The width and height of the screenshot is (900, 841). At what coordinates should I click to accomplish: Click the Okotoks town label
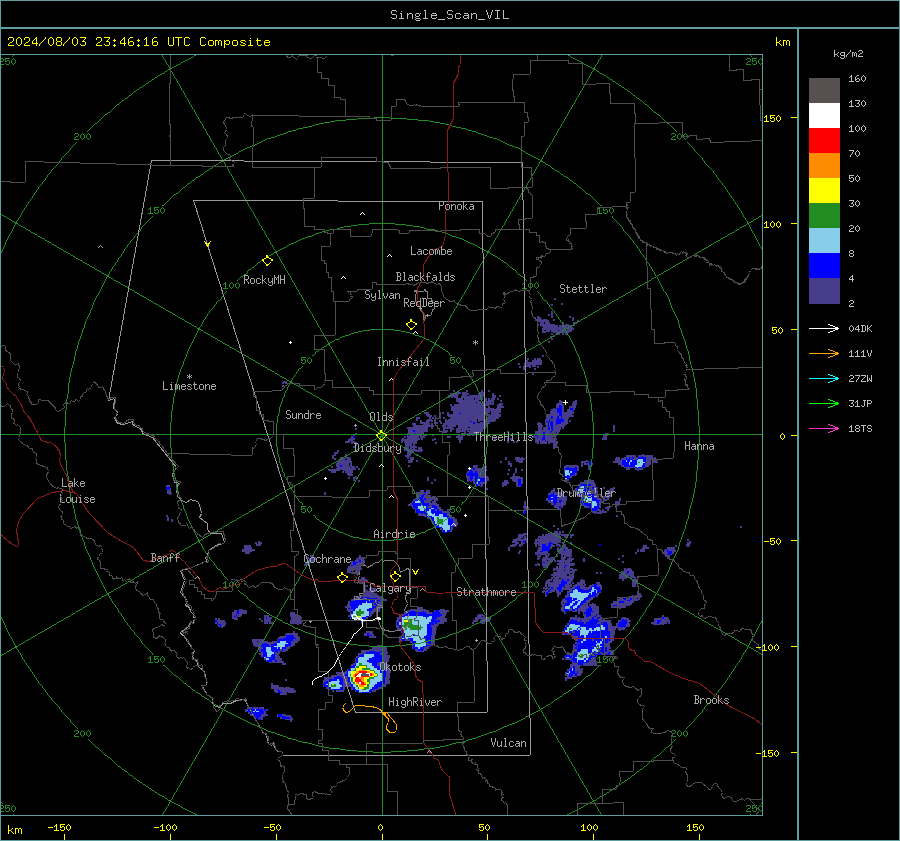400,667
